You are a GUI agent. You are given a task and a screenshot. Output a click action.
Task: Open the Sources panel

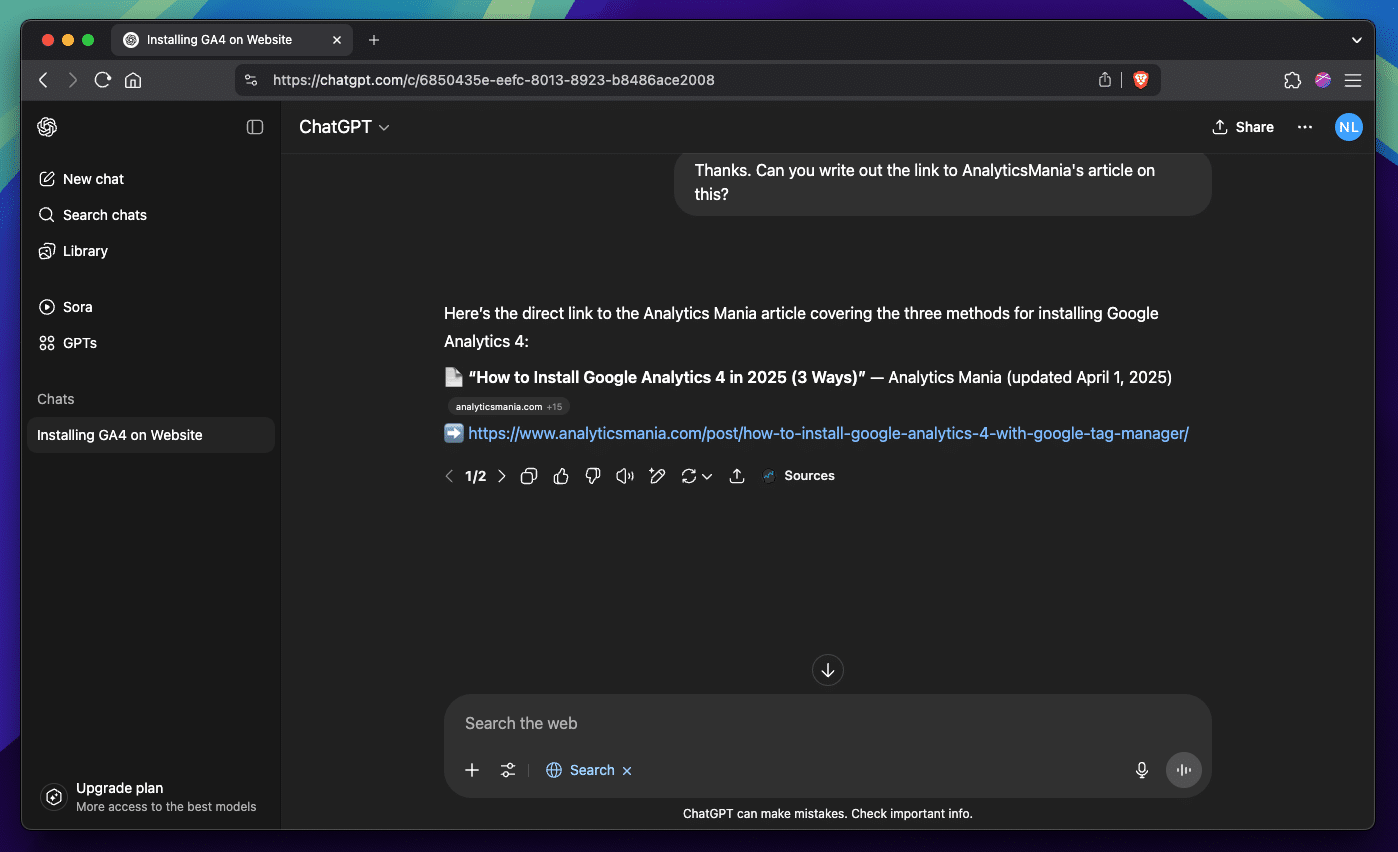[798, 476]
